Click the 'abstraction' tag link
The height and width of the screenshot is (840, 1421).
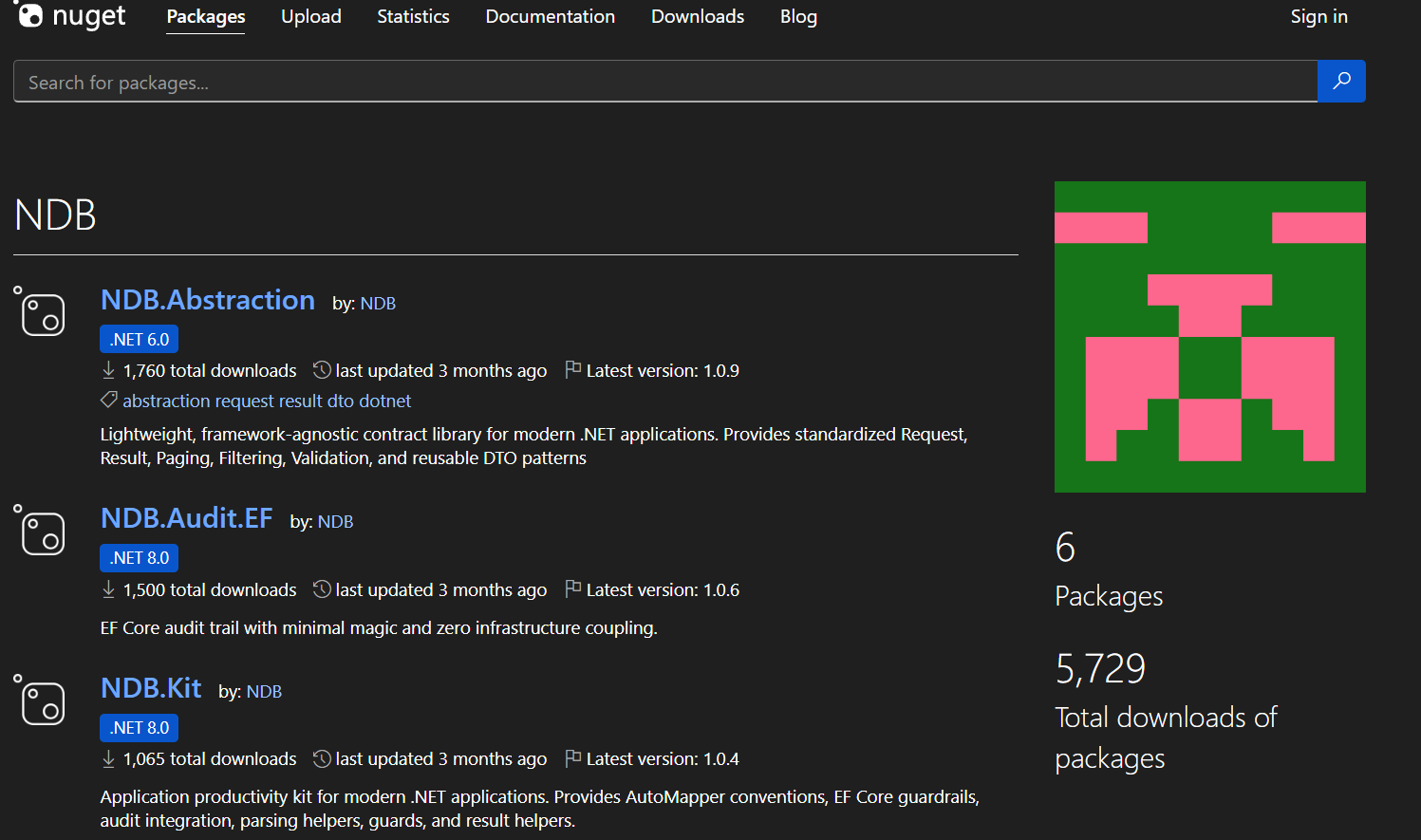(x=167, y=401)
